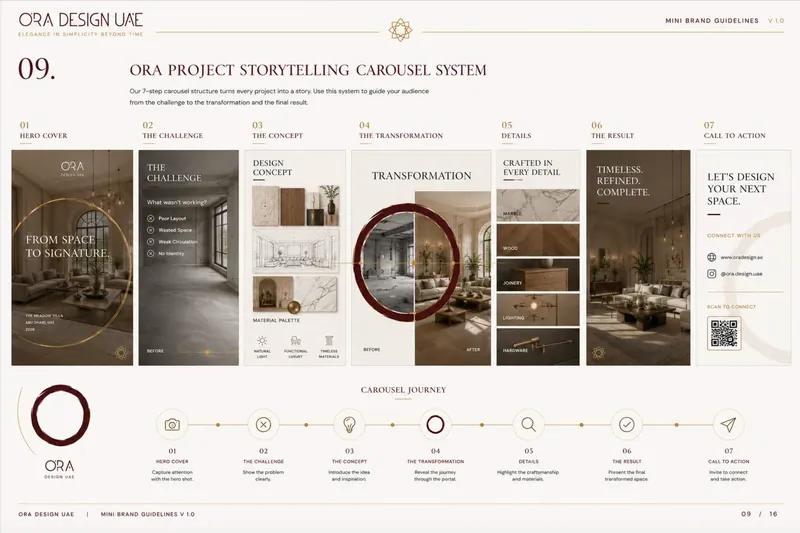800x533 pixels.
Task: Click the '02 The Challenge' heading above slides
Action: tap(172, 131)
